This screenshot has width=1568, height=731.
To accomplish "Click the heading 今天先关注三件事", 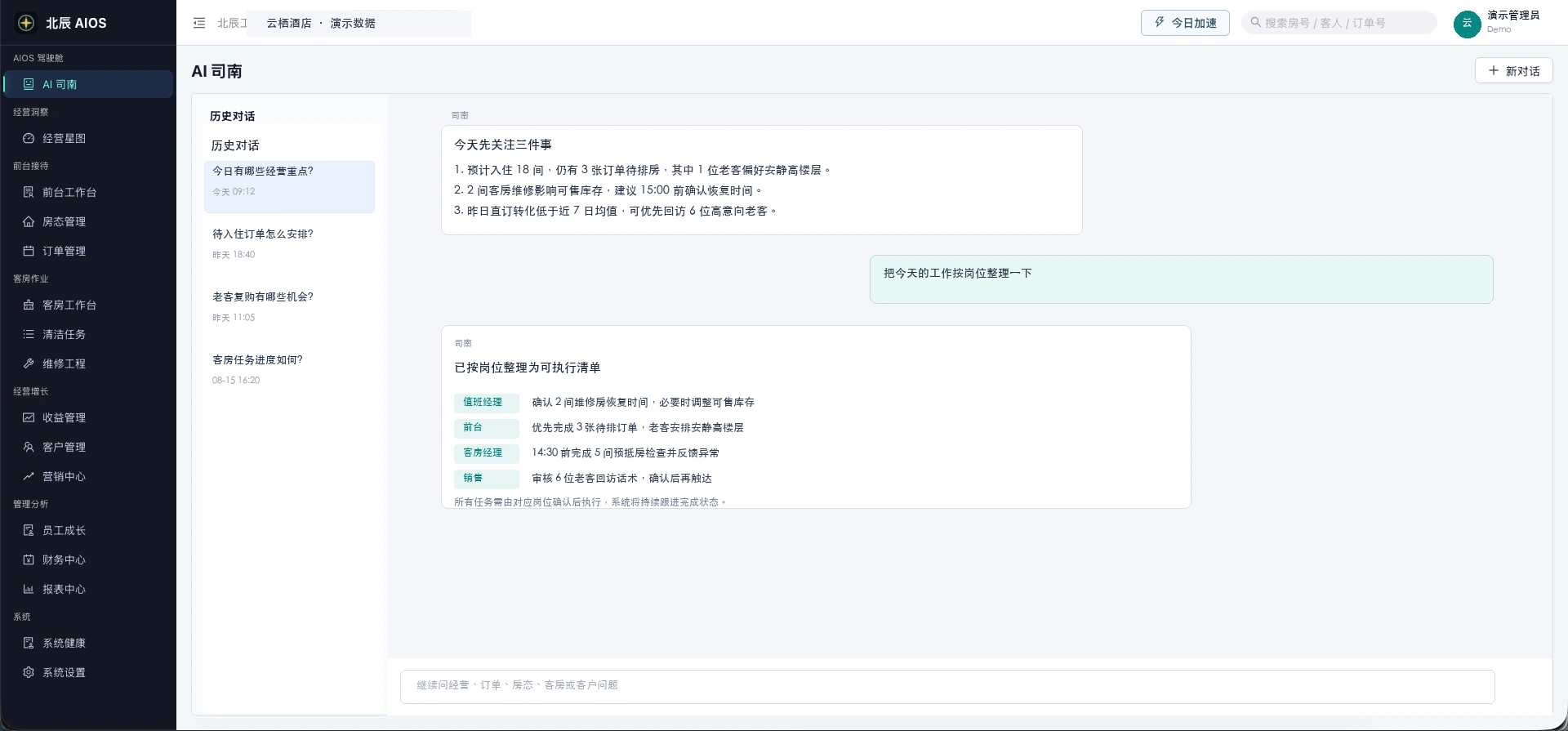I will pyautogui.click(x=503, y=145).
